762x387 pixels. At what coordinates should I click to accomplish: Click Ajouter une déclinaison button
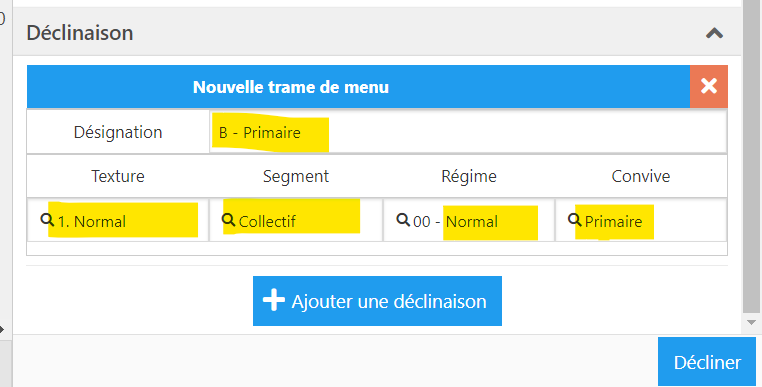point(377,301)
